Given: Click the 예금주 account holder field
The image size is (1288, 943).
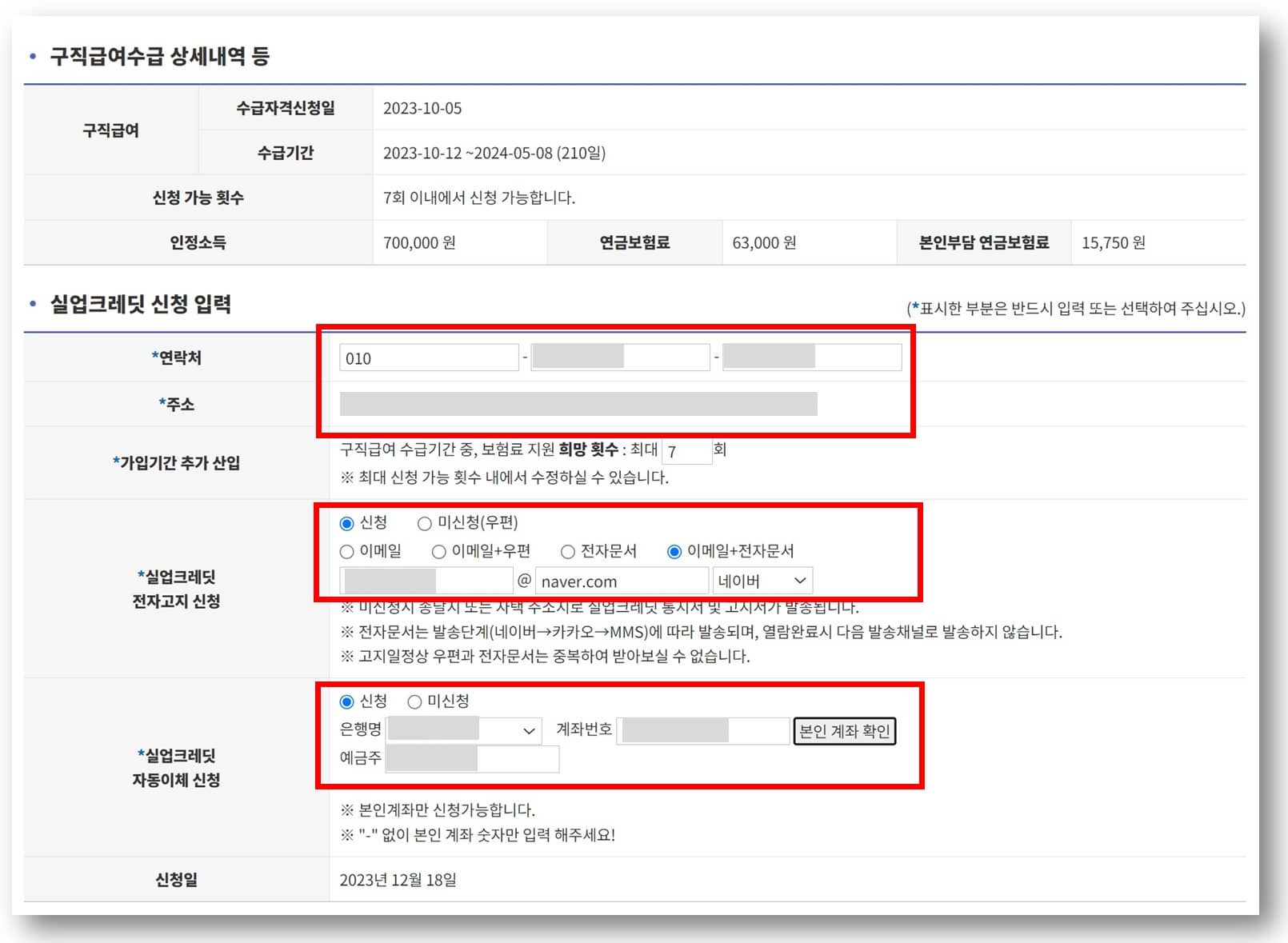Looking at the screenshot, I should [472, 758].
